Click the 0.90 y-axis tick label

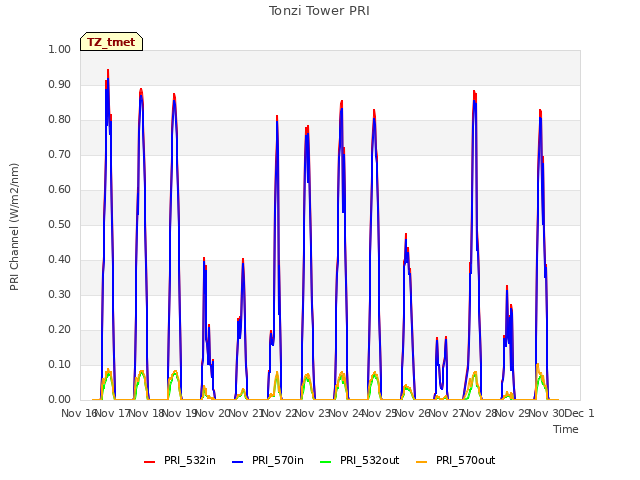(x=60, y=84)
